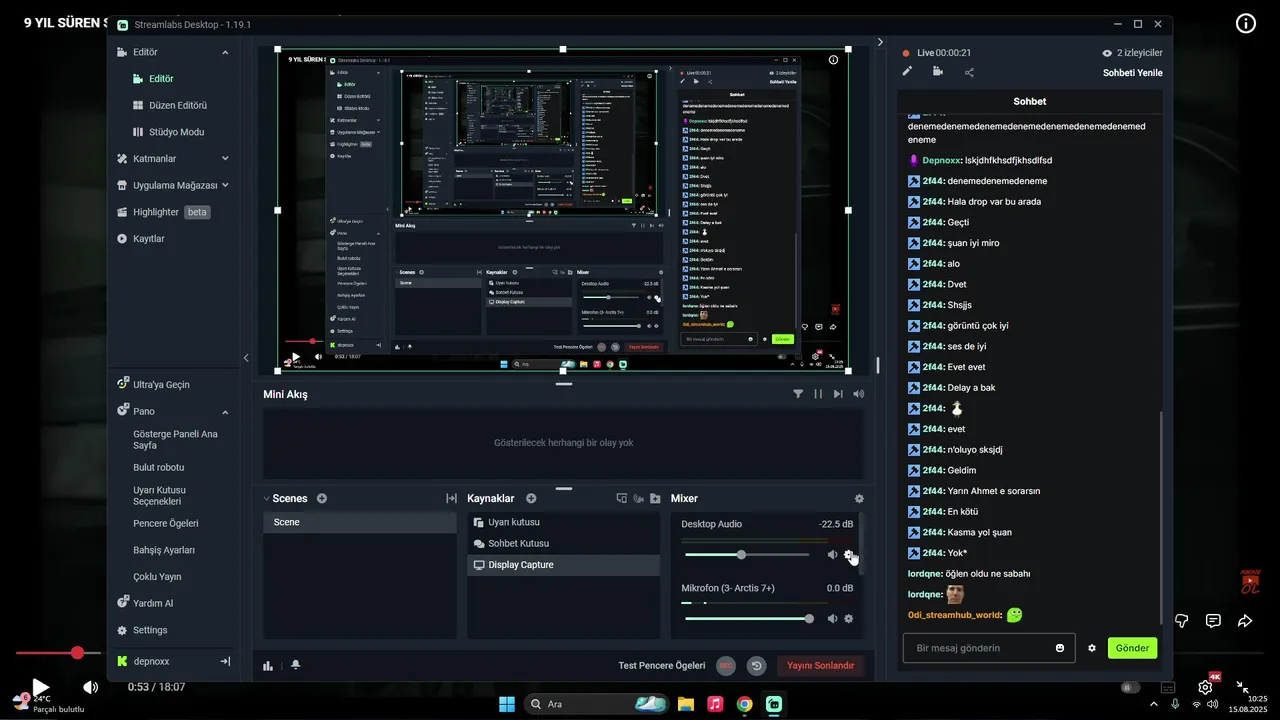Viewport: 1280px width, 720px height.
Task: Click the YouTube share arrow icon
Action: 1245,621
